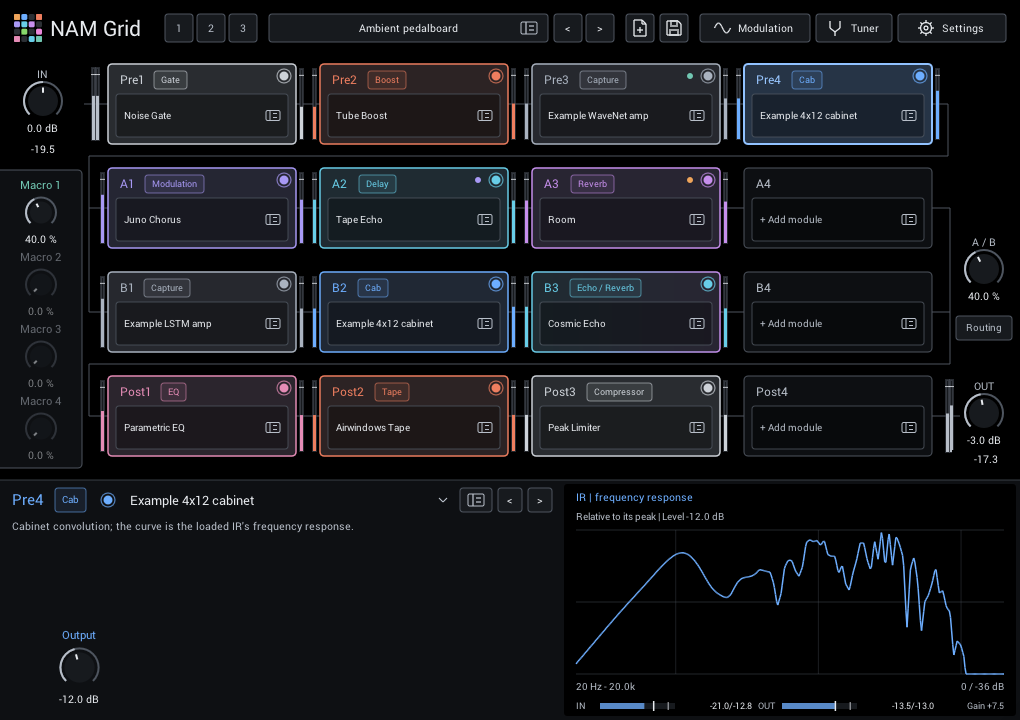Go to previous preset with top arrow
The height and width of the screenshot is (720, 1020).
(x=567, y=28)
